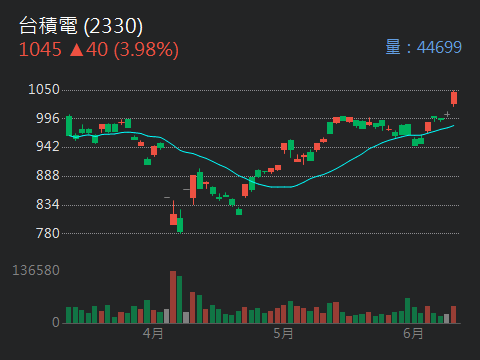Click the last red volume bar at right
480x360 pixels.
pyautogui.click(x=453, y=315)
